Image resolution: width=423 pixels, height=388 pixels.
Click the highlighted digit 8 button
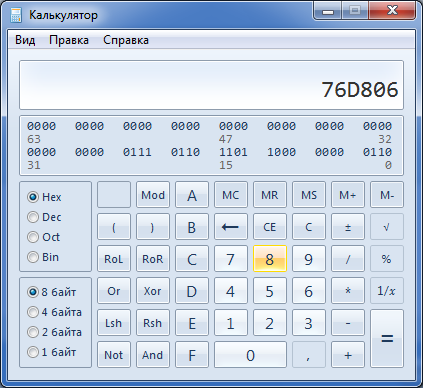(270, 259)
